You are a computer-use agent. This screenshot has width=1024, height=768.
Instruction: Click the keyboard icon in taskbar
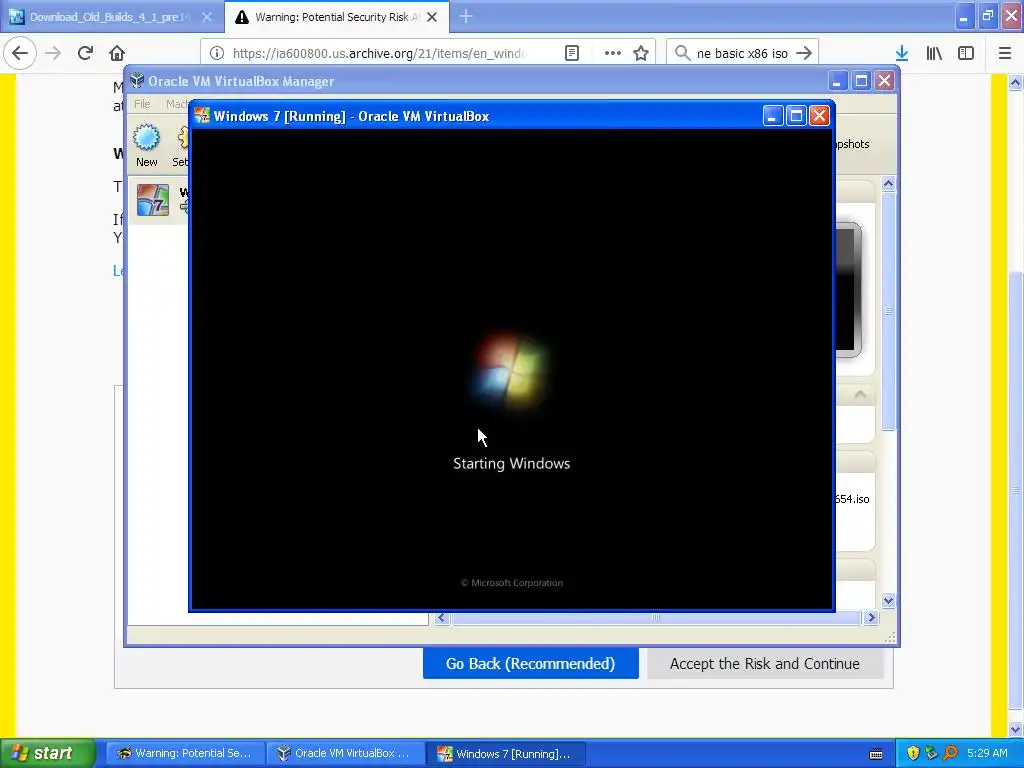pyautogui.click(x=876, y=754)
